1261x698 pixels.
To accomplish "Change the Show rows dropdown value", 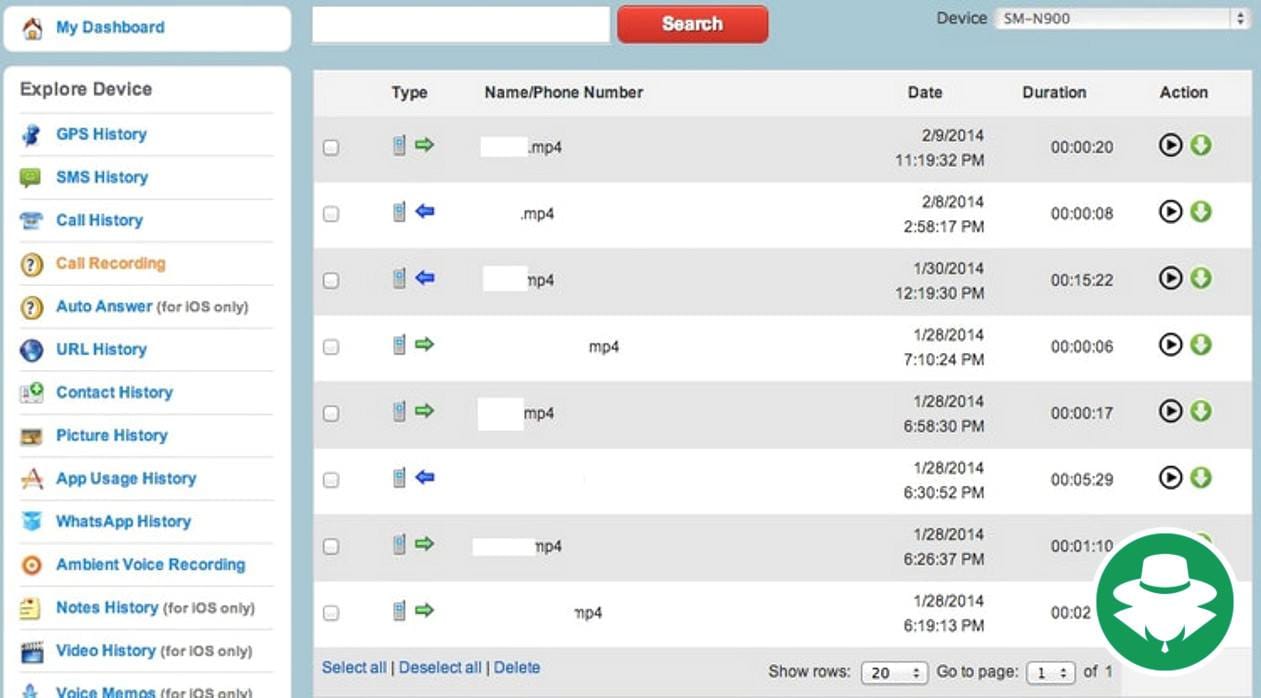I will coord(893,672).
